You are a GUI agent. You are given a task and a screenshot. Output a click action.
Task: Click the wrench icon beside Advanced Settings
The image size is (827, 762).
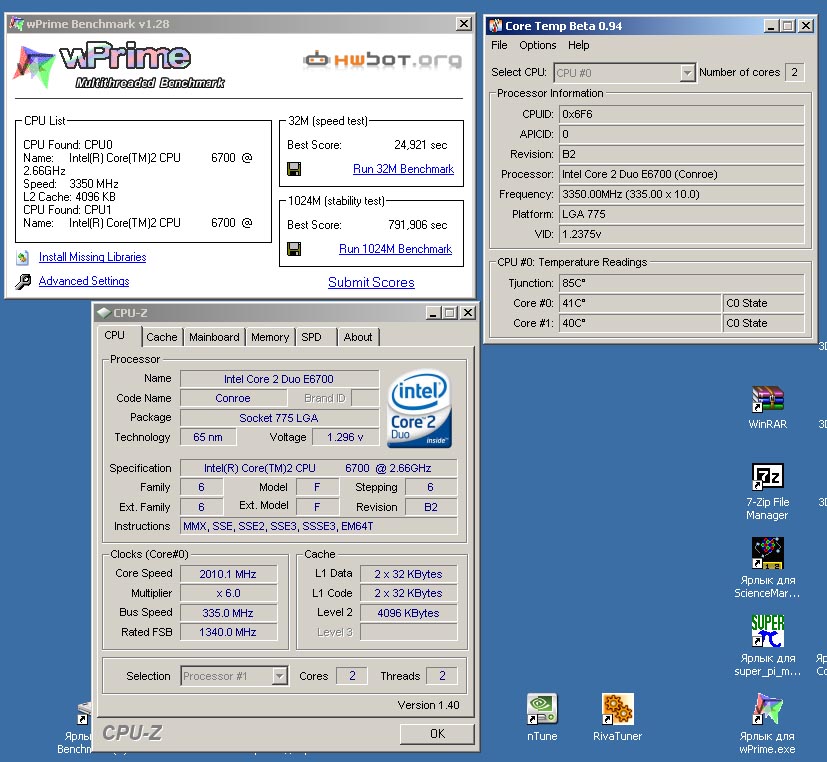tap(23, 282)
